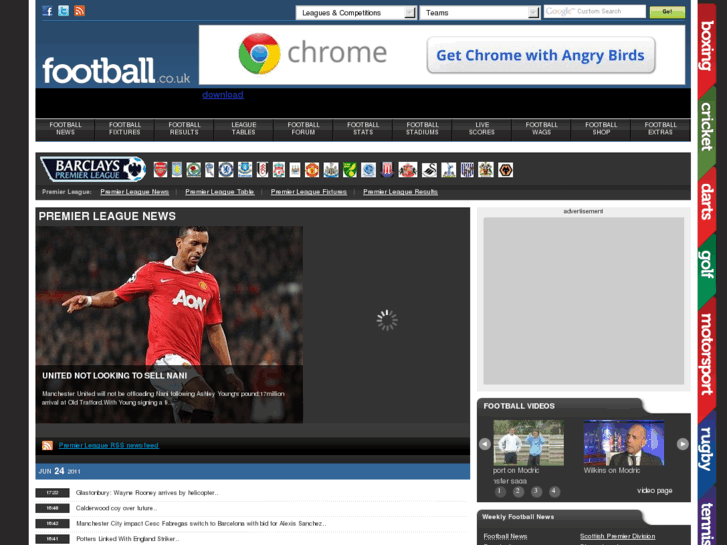Open the Premier League RSS news feed link
The height and width of the screenshot is (545, 727).
(108, 445)
